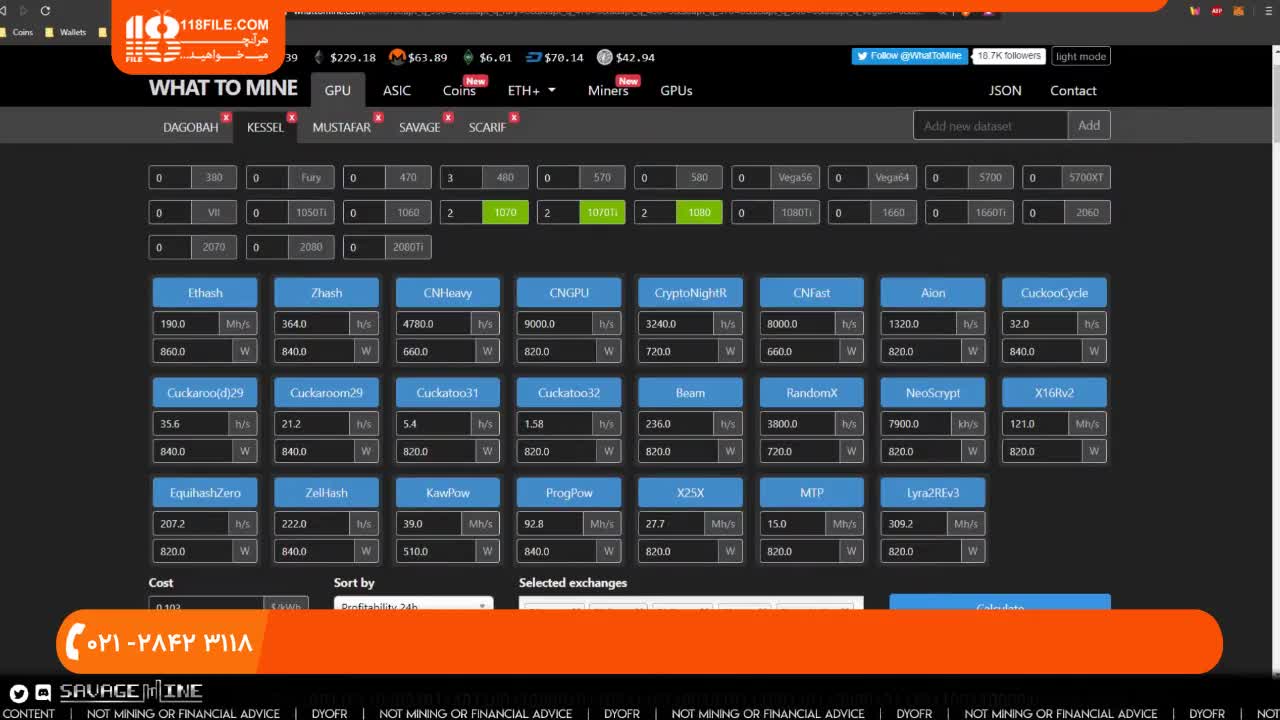Toggle the green 1080 GPU button
The image size is (1280, 720).
699,212
